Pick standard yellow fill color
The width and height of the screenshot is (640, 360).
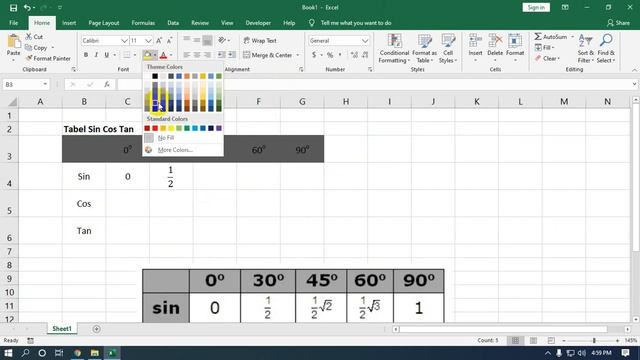[171, 128]
